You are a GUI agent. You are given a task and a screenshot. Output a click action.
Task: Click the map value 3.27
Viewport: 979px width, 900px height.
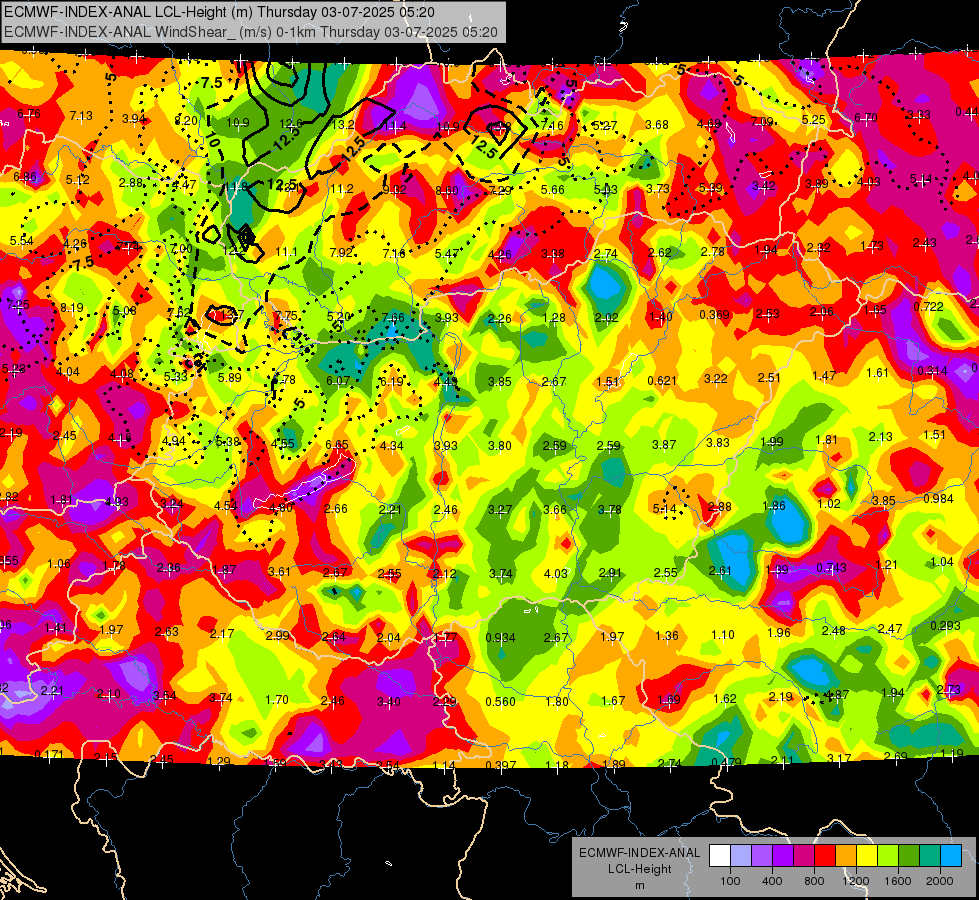(500, 510)
